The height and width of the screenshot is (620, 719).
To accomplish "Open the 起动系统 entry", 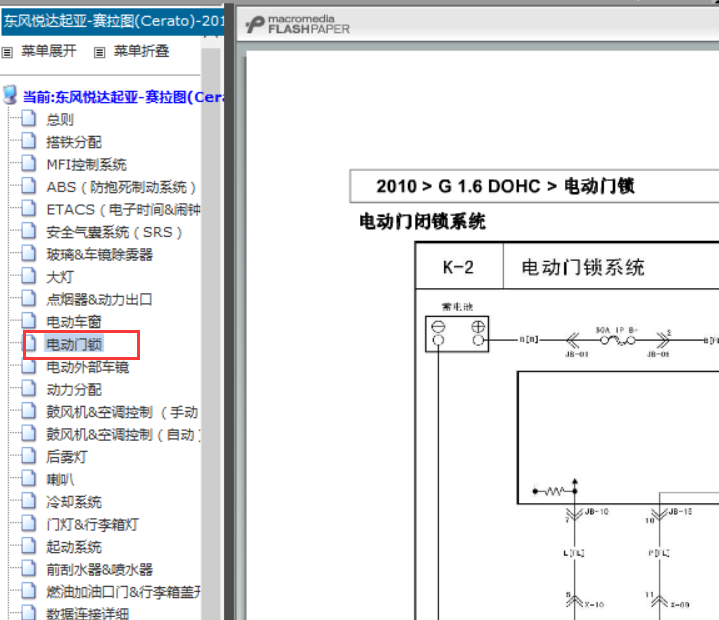I will point(74,547).
